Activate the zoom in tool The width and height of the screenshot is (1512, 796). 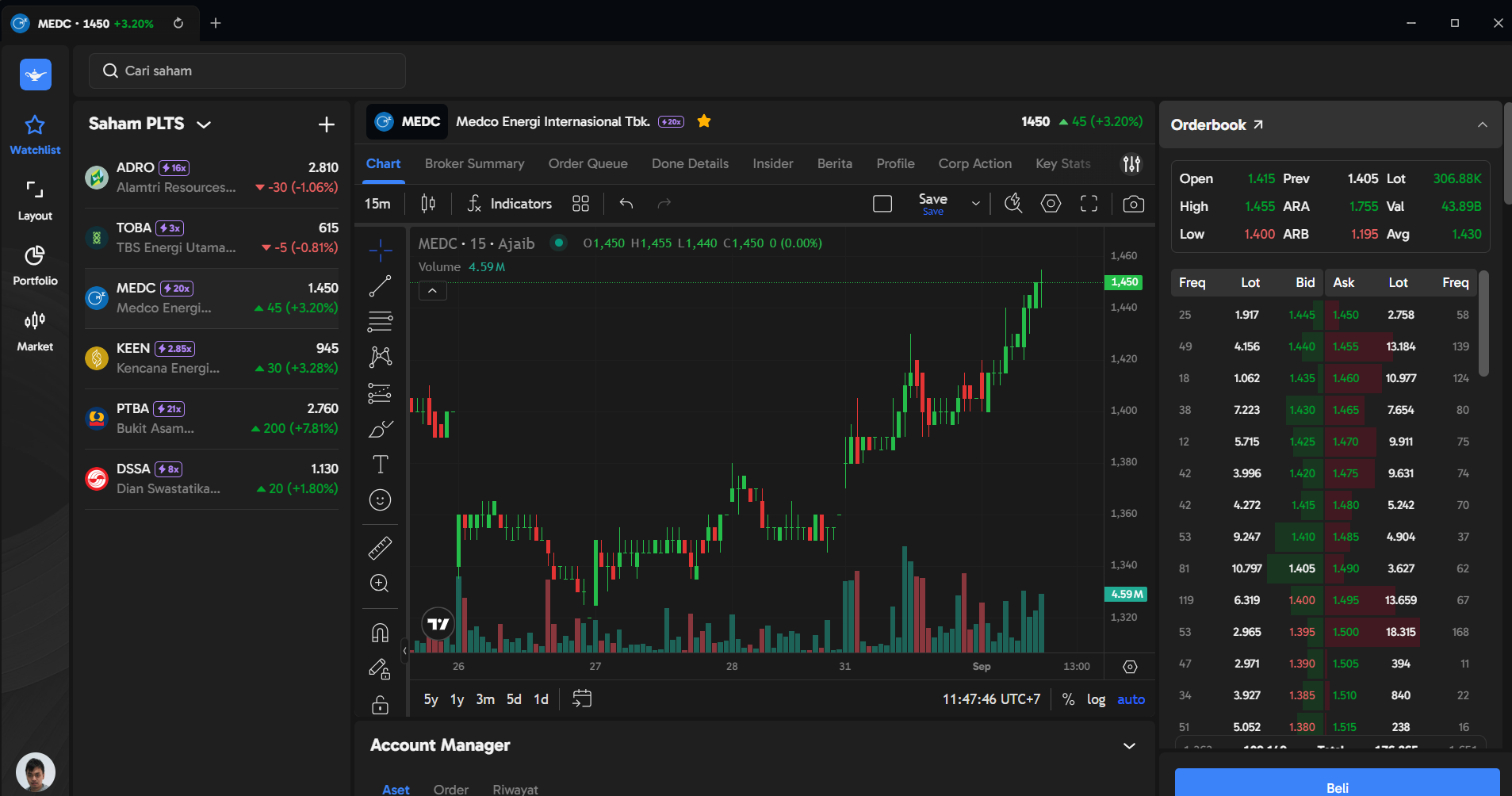381,584
